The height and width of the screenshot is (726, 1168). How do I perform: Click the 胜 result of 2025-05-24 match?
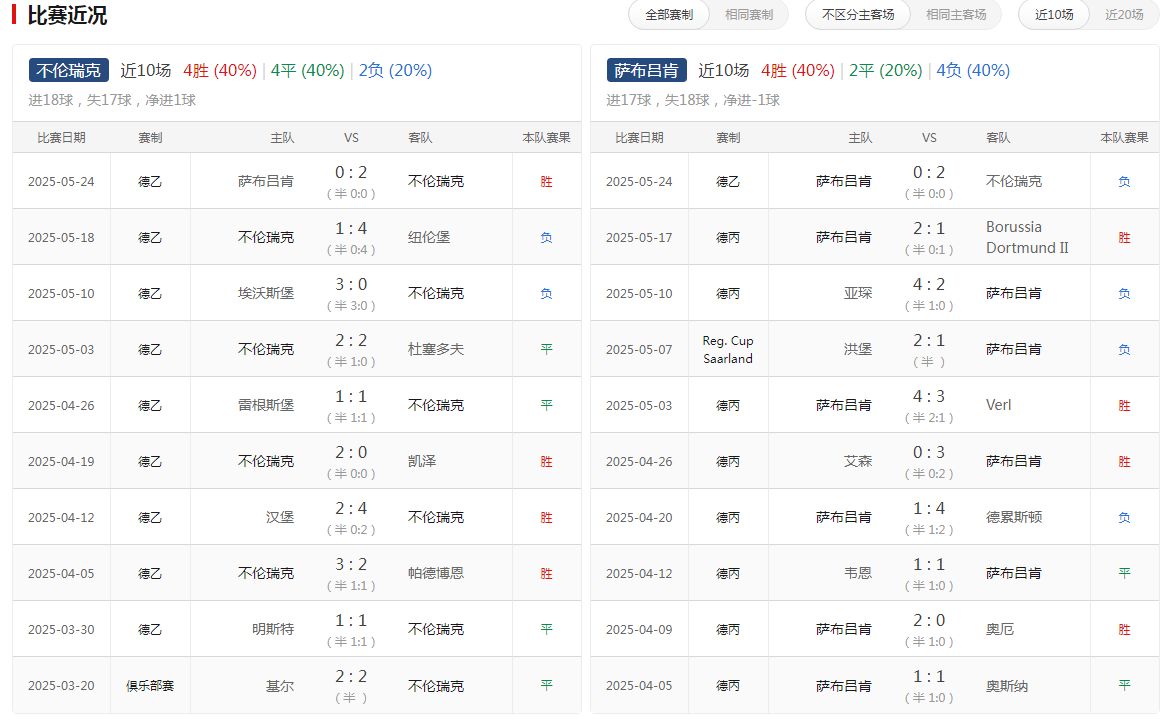click(x=547, y=181)
